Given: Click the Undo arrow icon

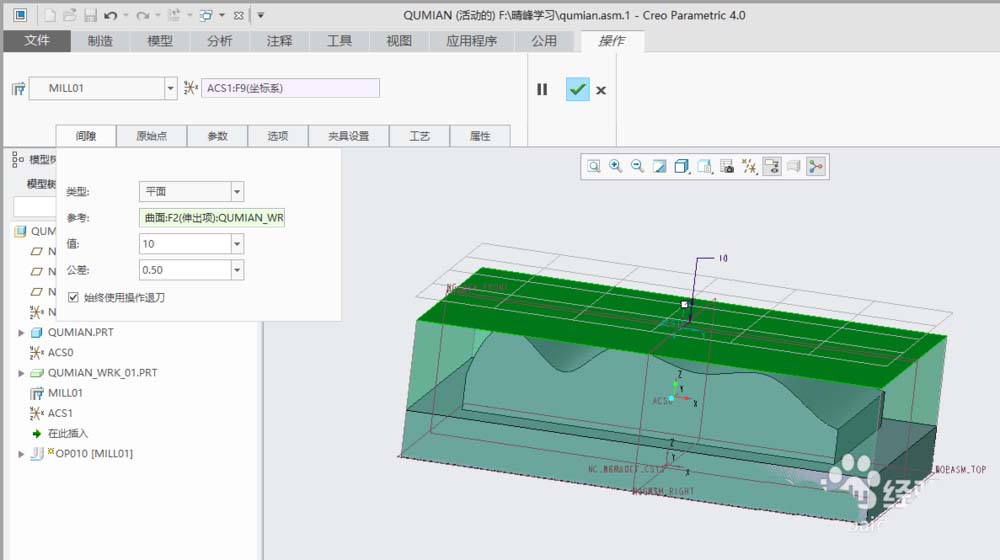Looking at the screenshot, I should tap(111, 15).
